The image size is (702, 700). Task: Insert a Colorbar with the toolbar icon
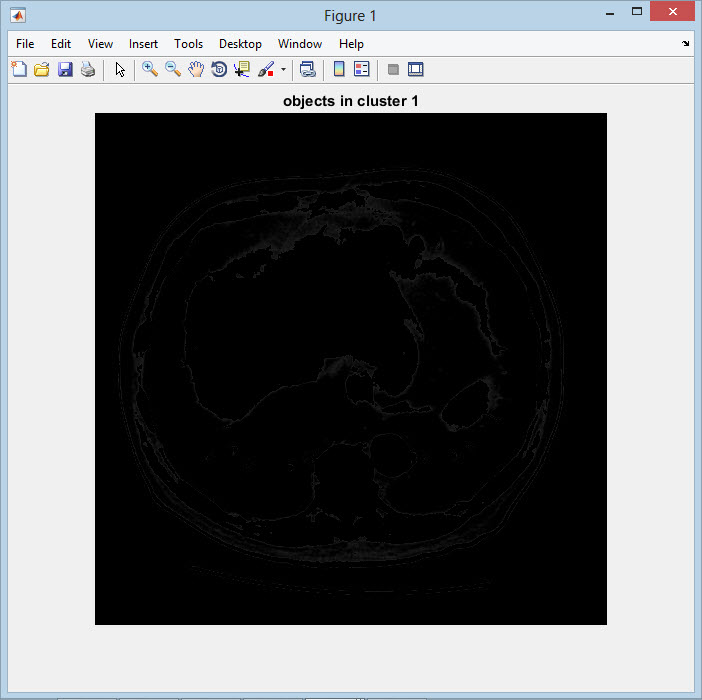click(x=339, y=69)
